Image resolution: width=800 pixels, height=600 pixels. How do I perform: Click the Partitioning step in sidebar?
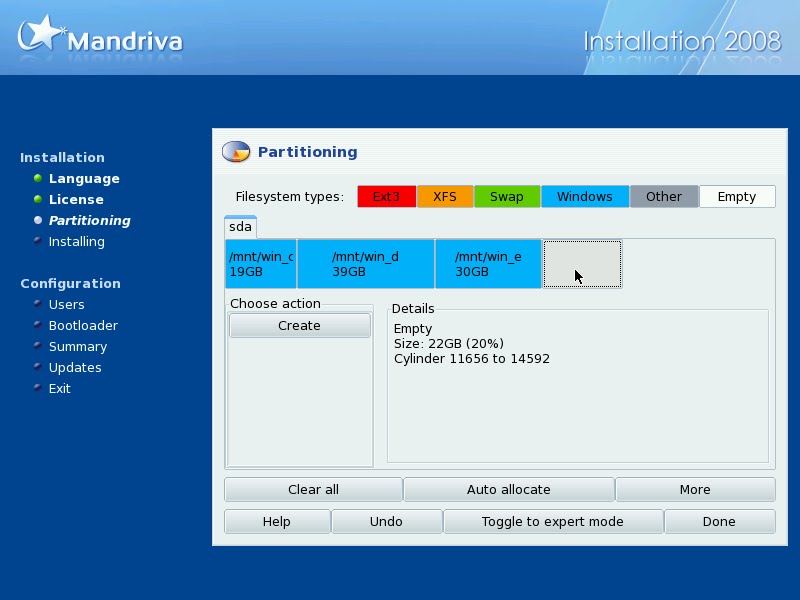[90, 220]
